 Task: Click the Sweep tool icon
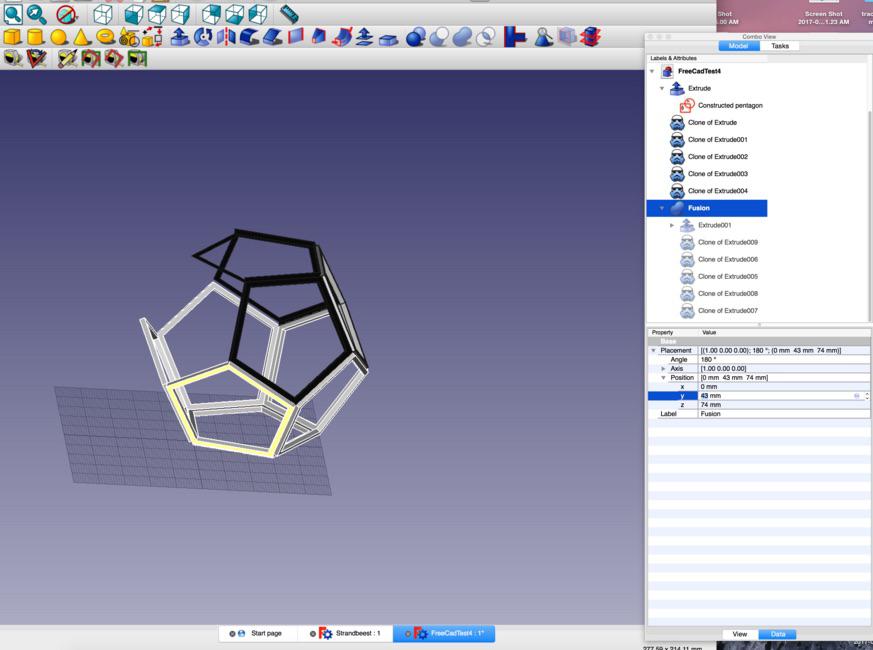[x=341, y=37]
